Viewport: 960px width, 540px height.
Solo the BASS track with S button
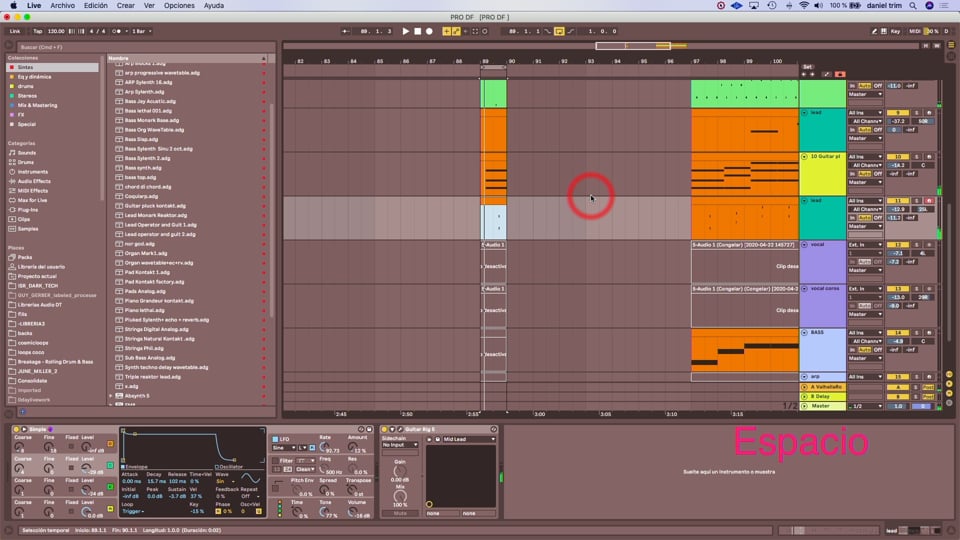(x=917, y=333)
